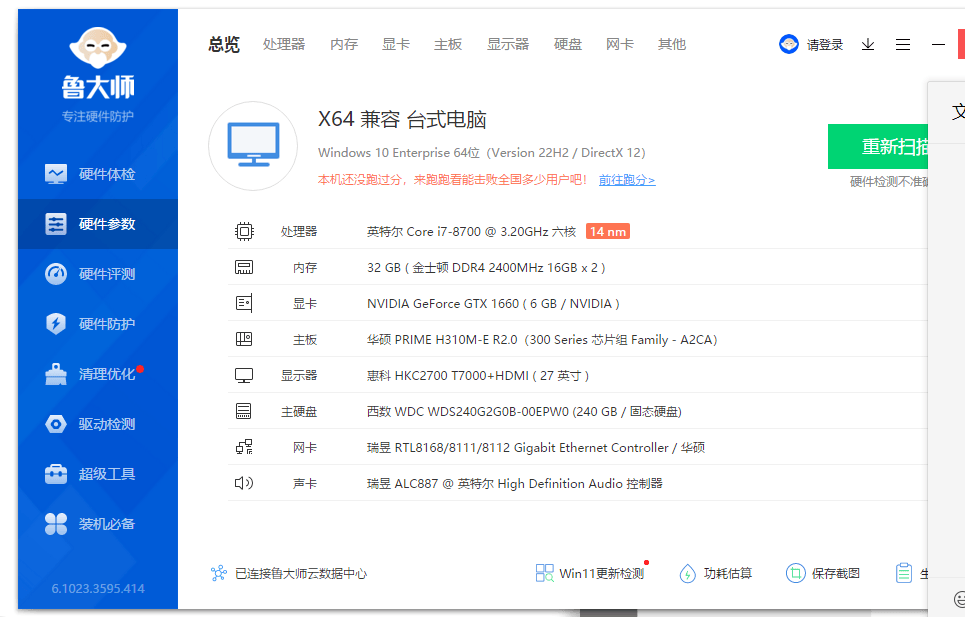Image resolution: width=965 pixels, height=617 pixels.
Task: Open the hamburger main menu
Action: click(x=903, y=44)
